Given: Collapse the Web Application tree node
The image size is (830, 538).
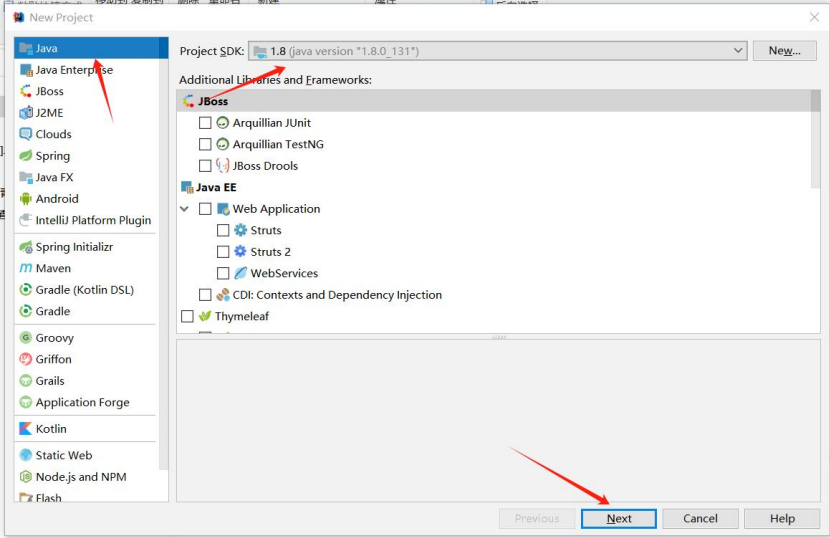Looking at the screenshot, I should pos(185,209).
